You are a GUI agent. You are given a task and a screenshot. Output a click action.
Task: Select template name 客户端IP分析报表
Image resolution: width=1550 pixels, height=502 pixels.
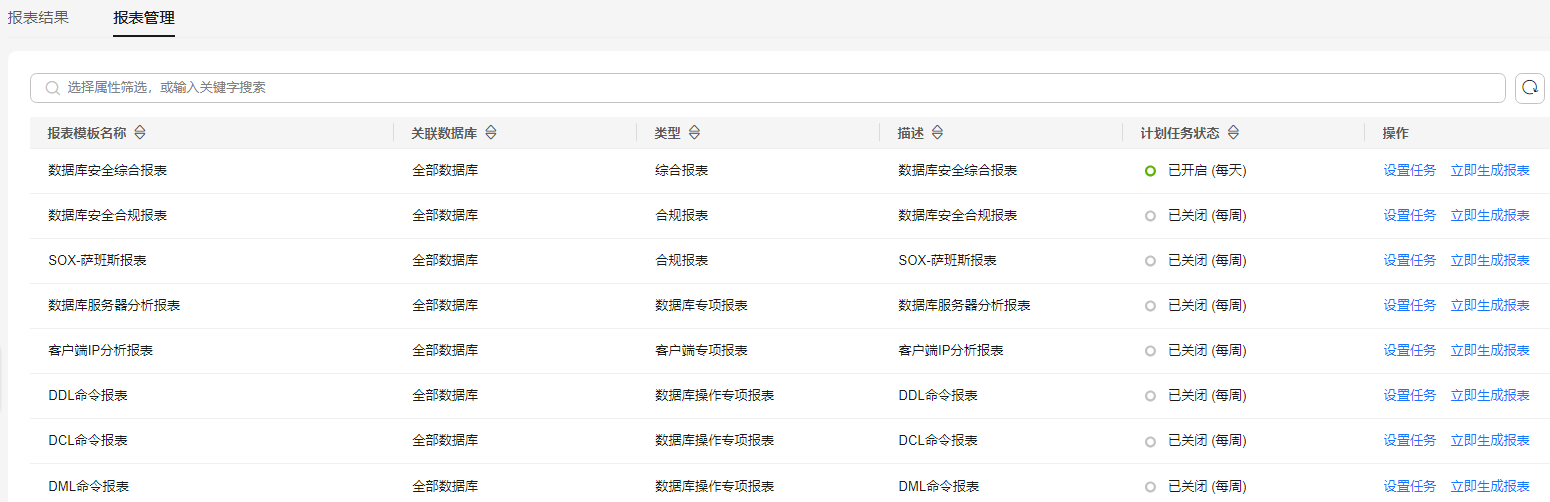100,350
